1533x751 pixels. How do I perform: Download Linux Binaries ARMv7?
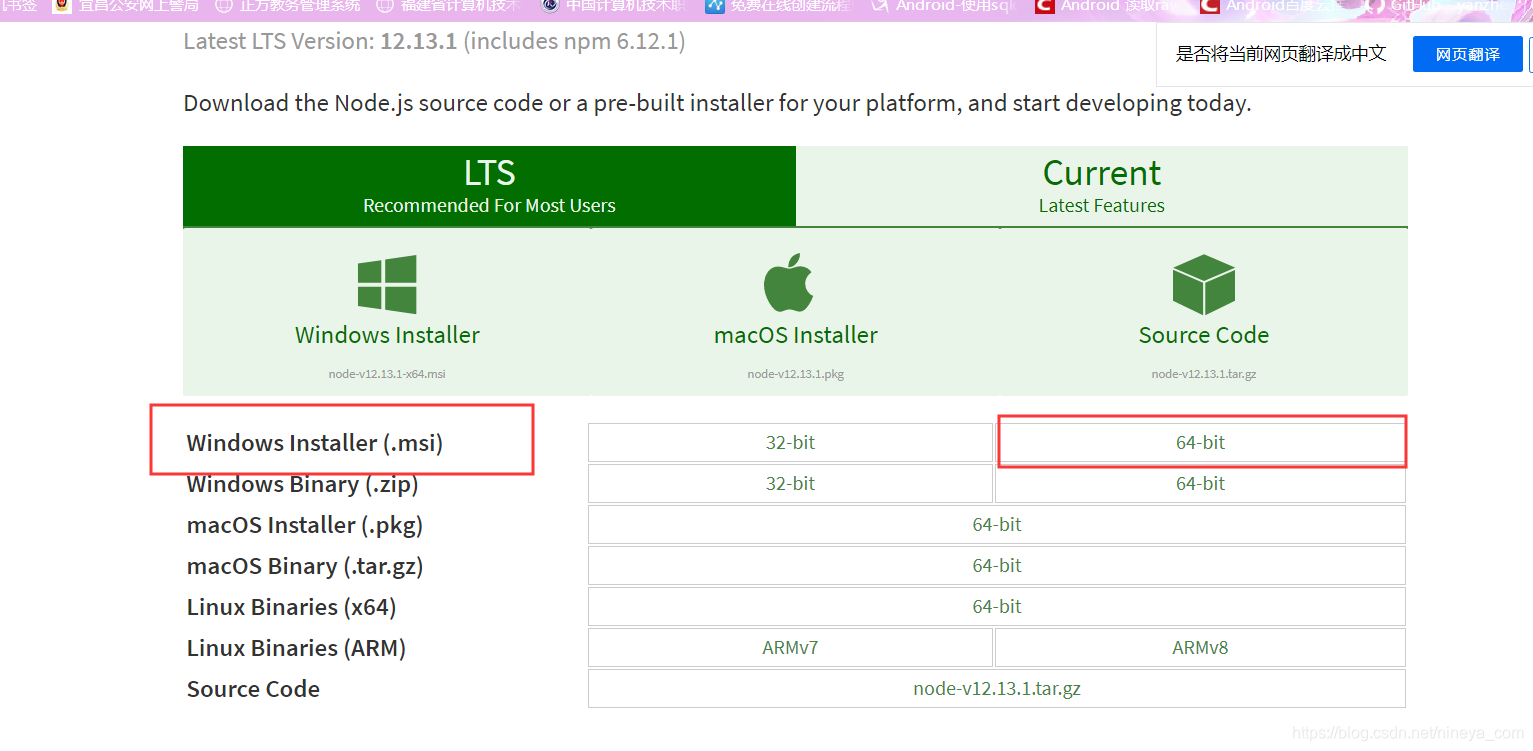tap(790, 647)
